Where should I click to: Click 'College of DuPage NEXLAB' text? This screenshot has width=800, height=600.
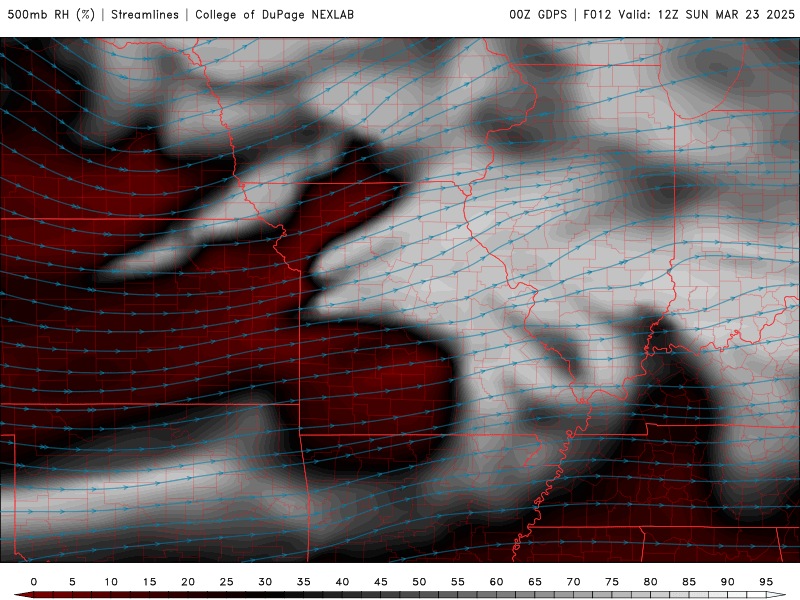[x=274, y=15]
